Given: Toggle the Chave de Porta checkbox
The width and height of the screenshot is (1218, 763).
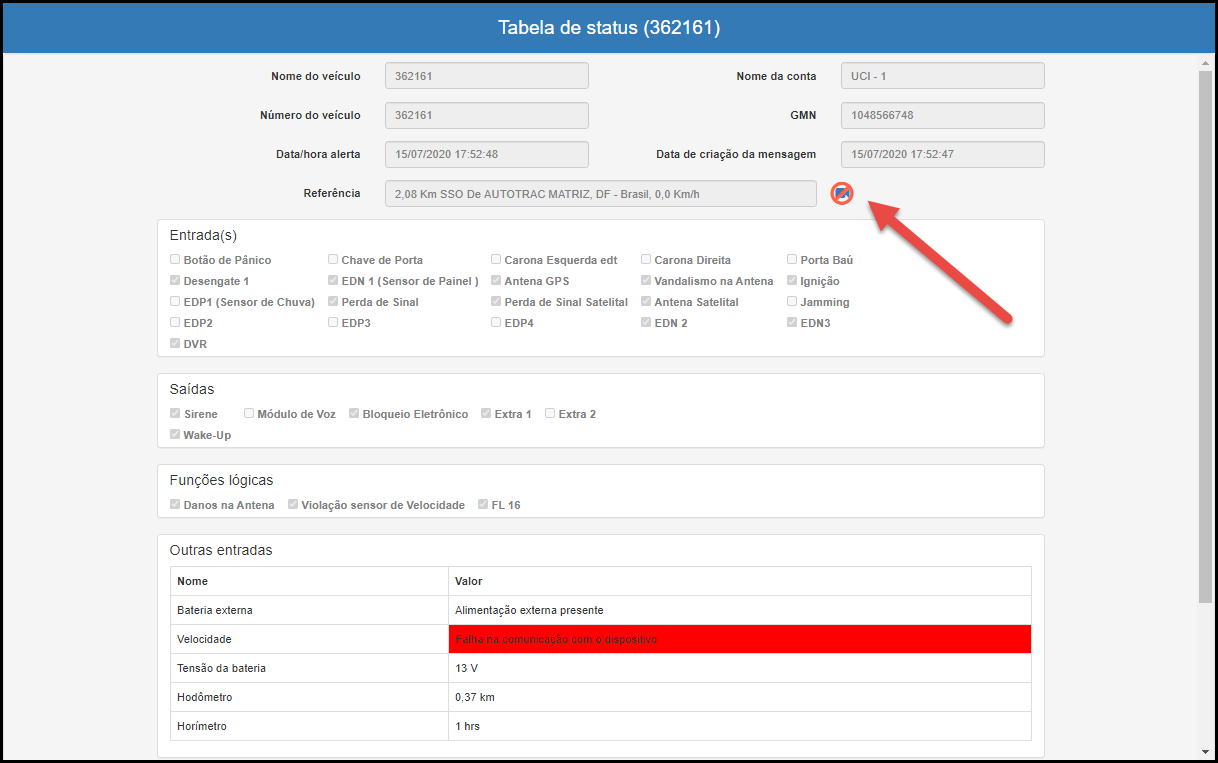Looking at the screenshot, I should (333, 260).
